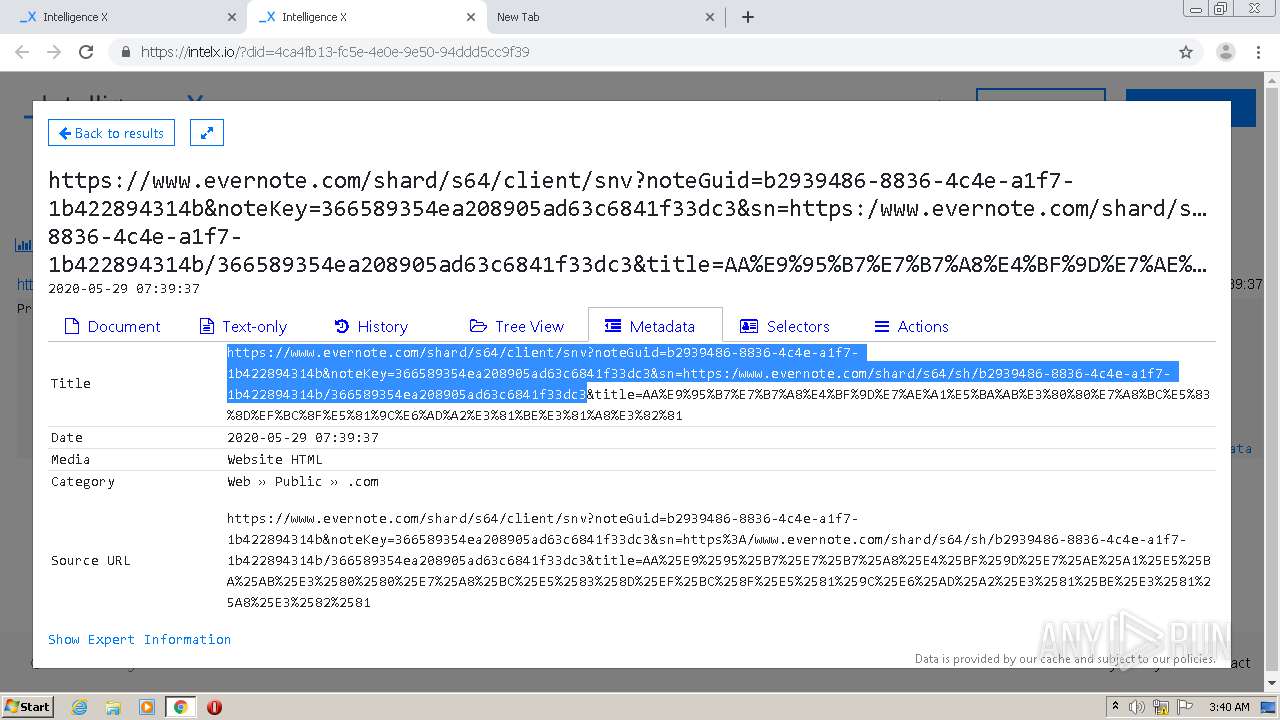Open the Windows Start menu
Screen dimensions: 1280x720
coord(27,707)
